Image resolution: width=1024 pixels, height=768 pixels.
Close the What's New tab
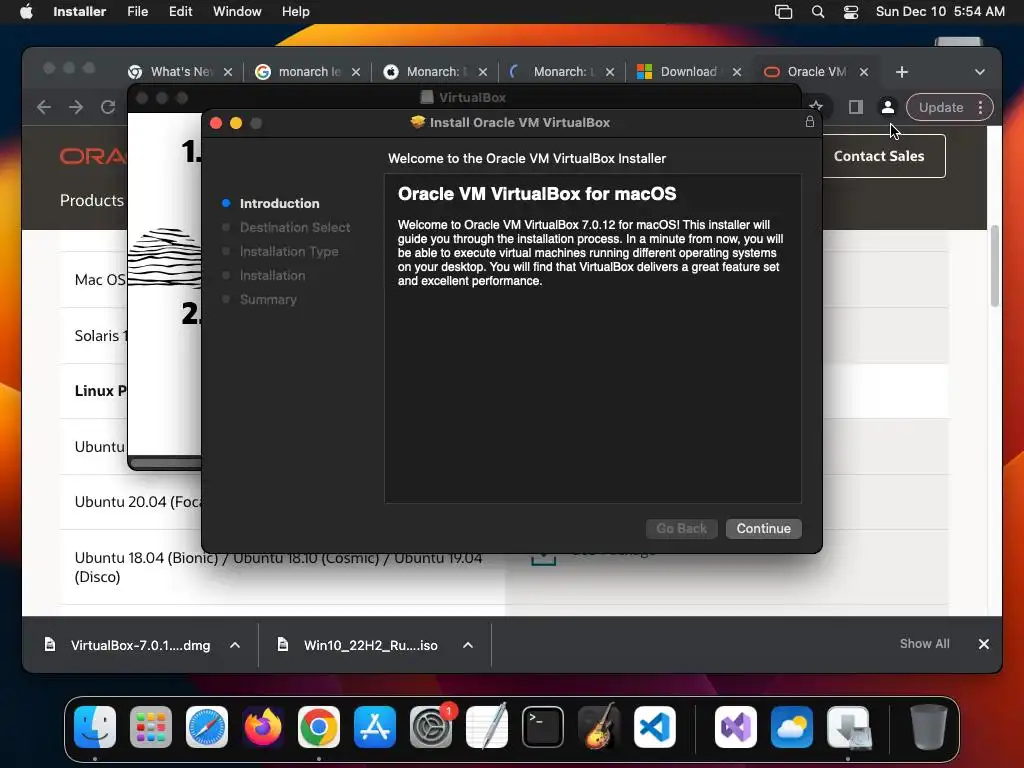[x=228, y=72]
